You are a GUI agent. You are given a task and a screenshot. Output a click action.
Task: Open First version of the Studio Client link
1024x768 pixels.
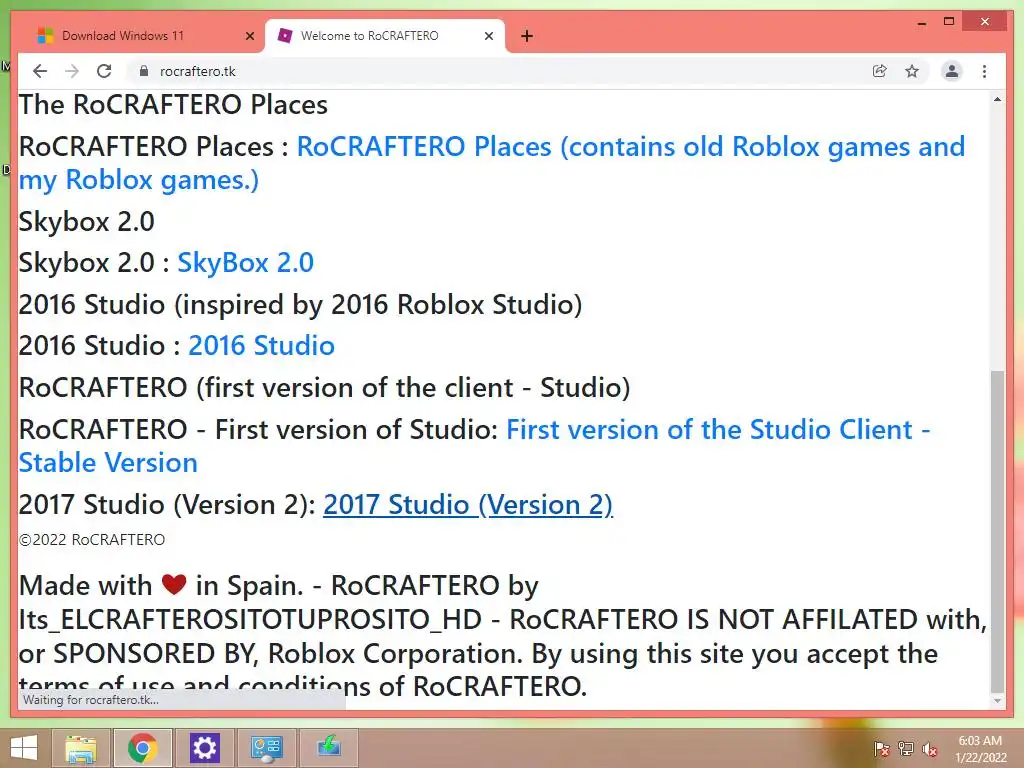pyautogui.click(x=474, y=446)
